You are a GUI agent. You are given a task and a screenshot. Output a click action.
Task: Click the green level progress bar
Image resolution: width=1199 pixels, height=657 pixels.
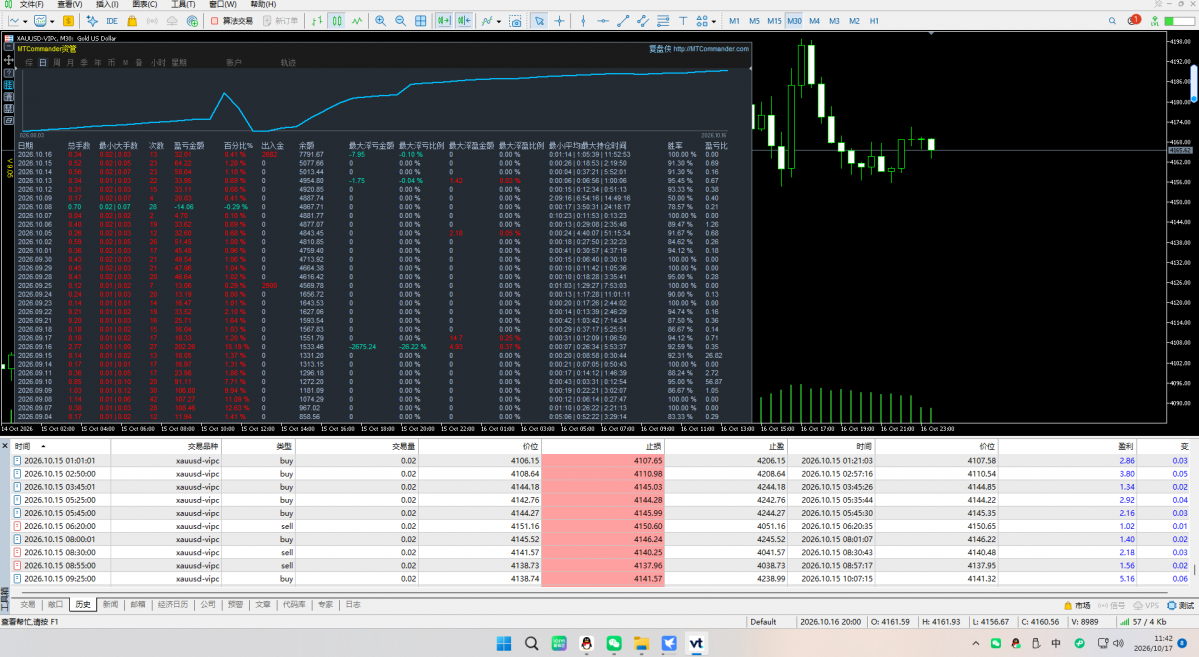tap(1180, 21)
